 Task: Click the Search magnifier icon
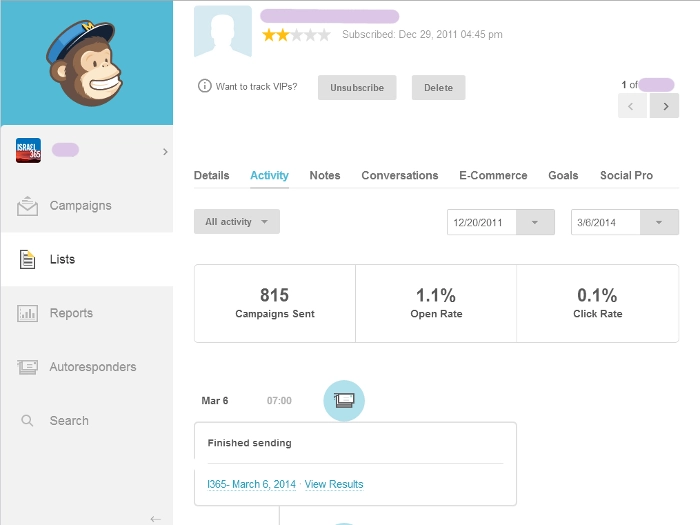coord(27,421)
